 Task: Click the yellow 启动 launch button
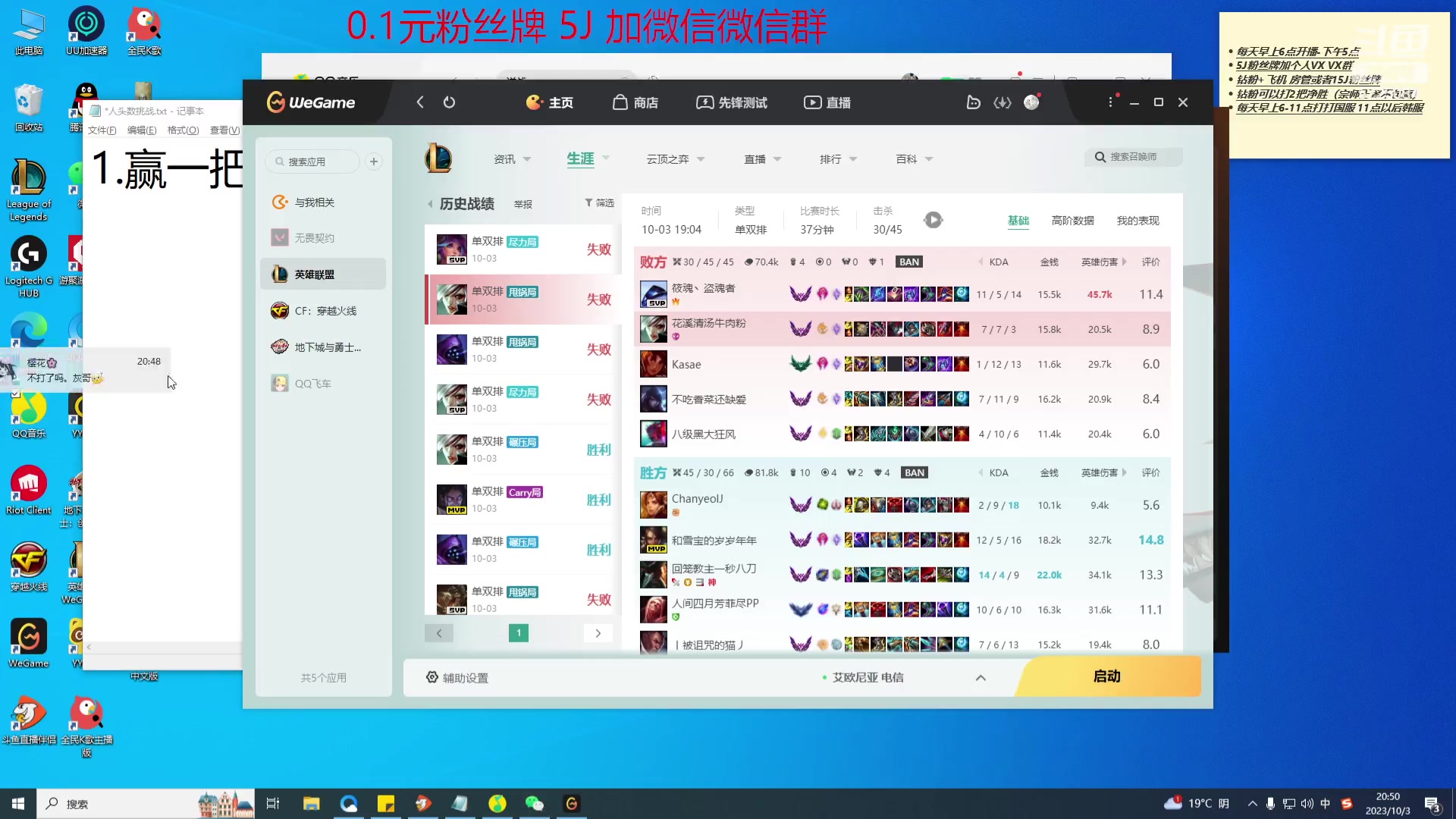(1107, 676)
